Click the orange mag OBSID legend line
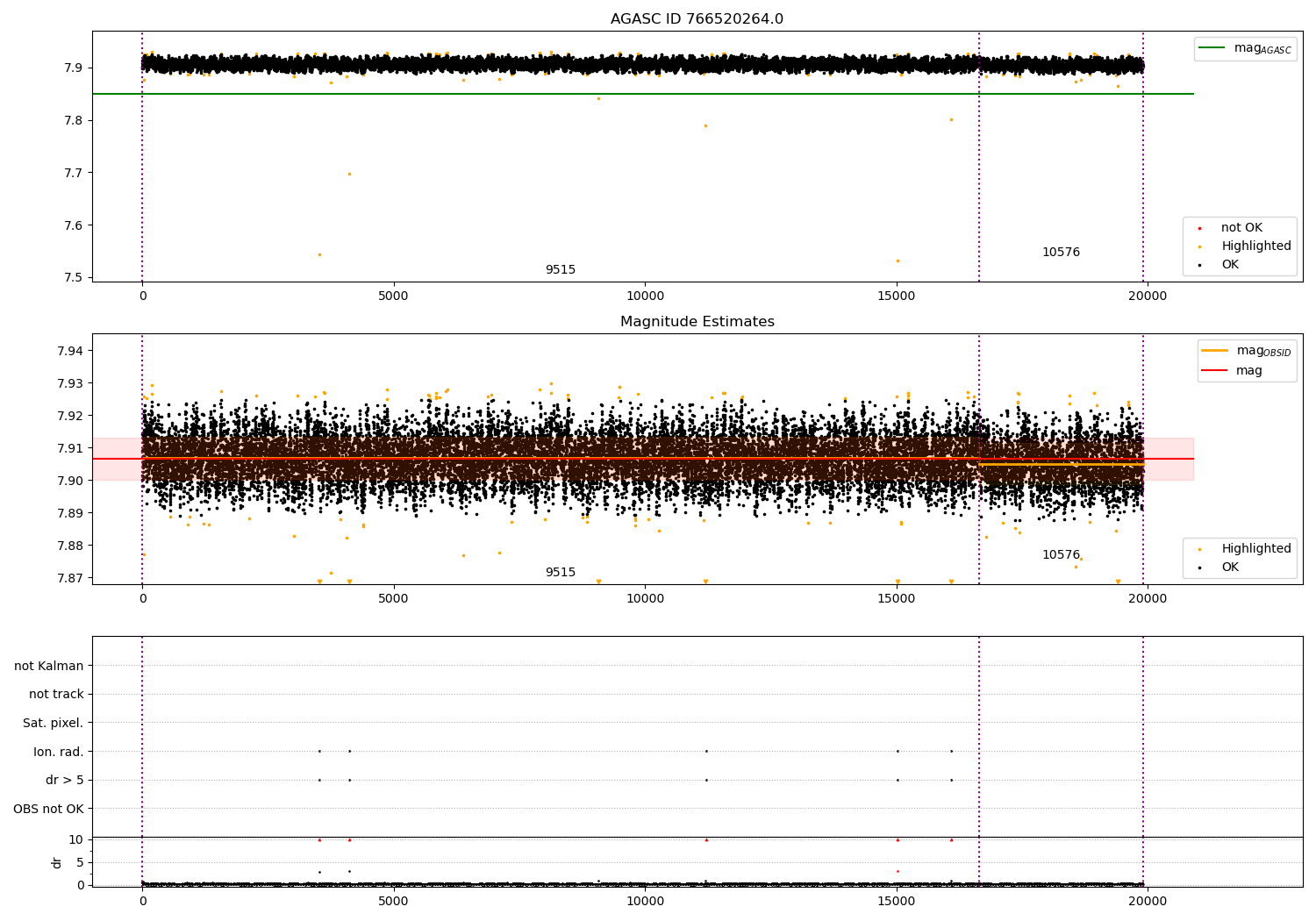This screenshot has height=921, width=1316. pyautogui.click(x=1215, y=351)
